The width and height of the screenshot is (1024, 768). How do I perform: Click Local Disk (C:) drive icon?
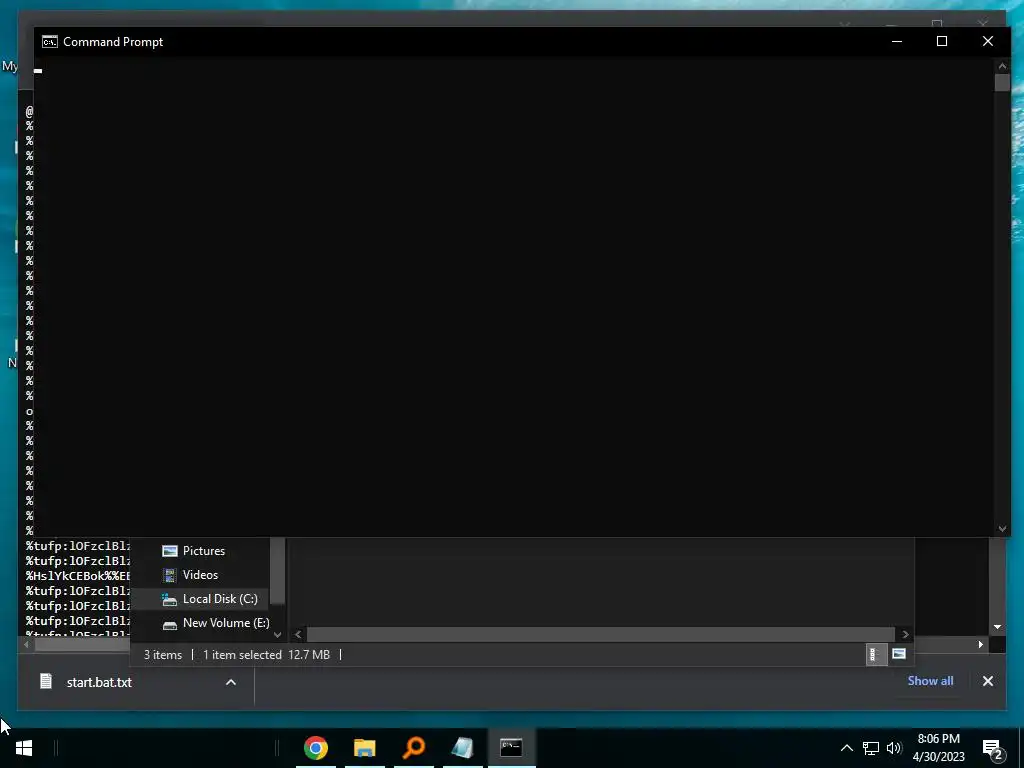170,600
